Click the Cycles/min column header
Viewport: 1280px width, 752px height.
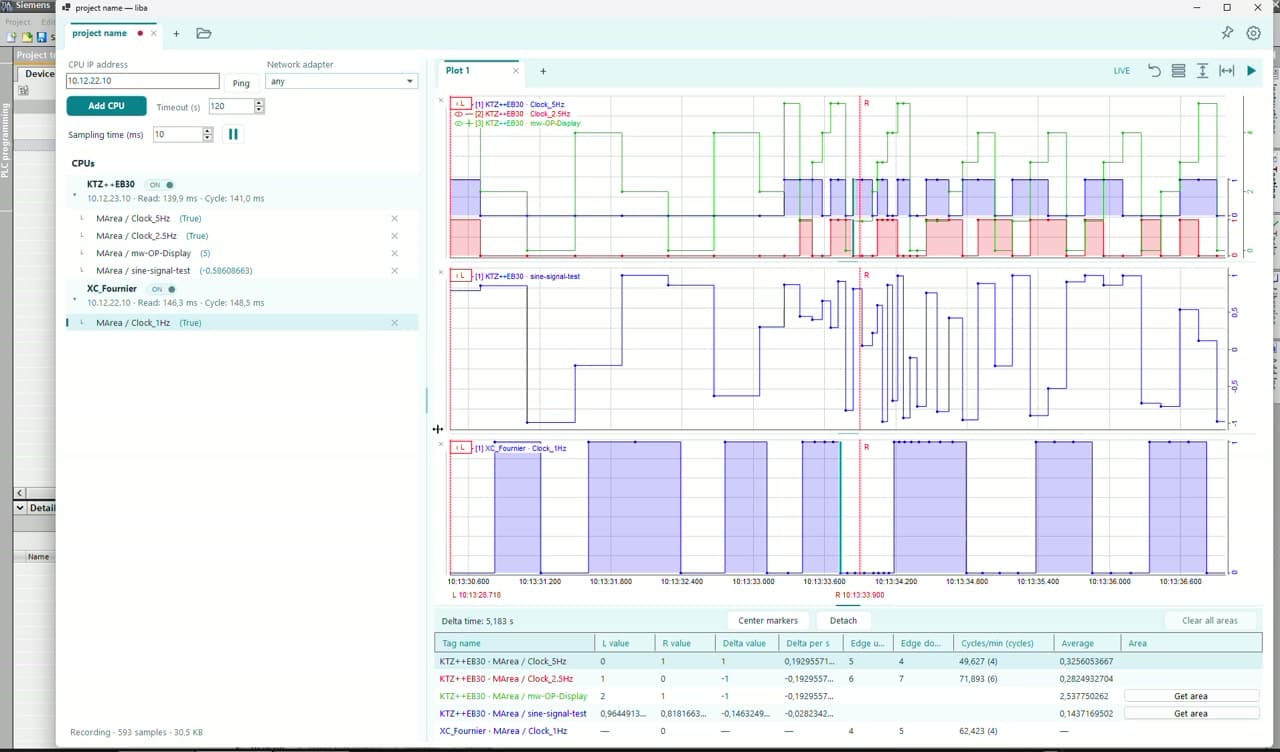point(1003,643)
